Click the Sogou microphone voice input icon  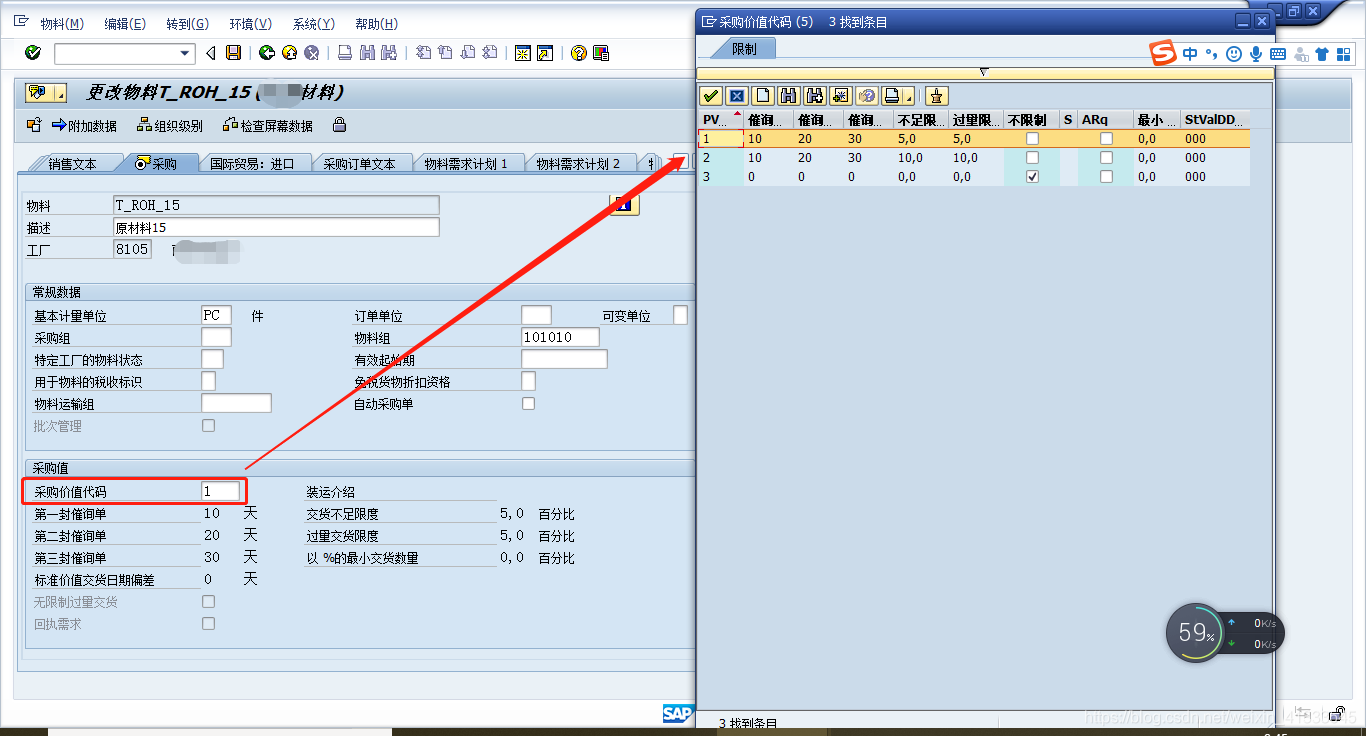(1256, 54)
